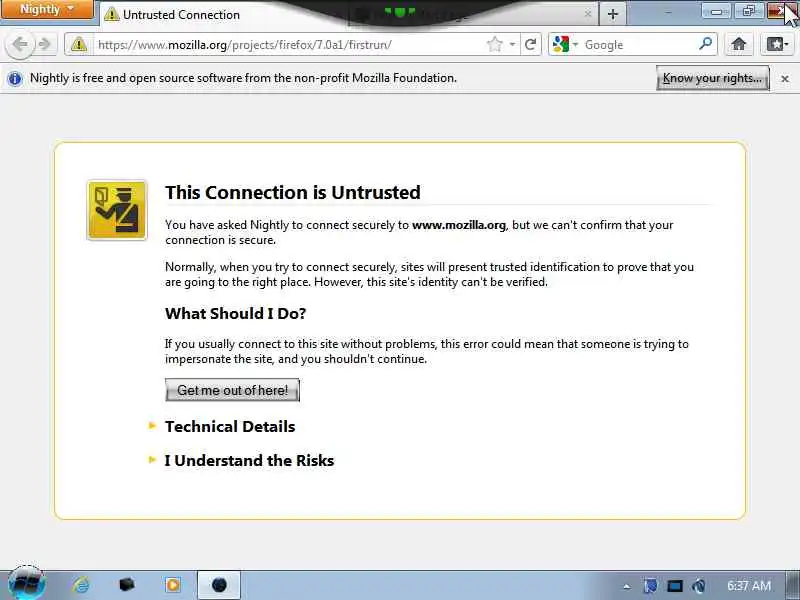Image resolution: width=800 pixels, height=600 pixels.
Task: Open the volume tray icon
Action: pyautogui.click(x=698, y=586)
